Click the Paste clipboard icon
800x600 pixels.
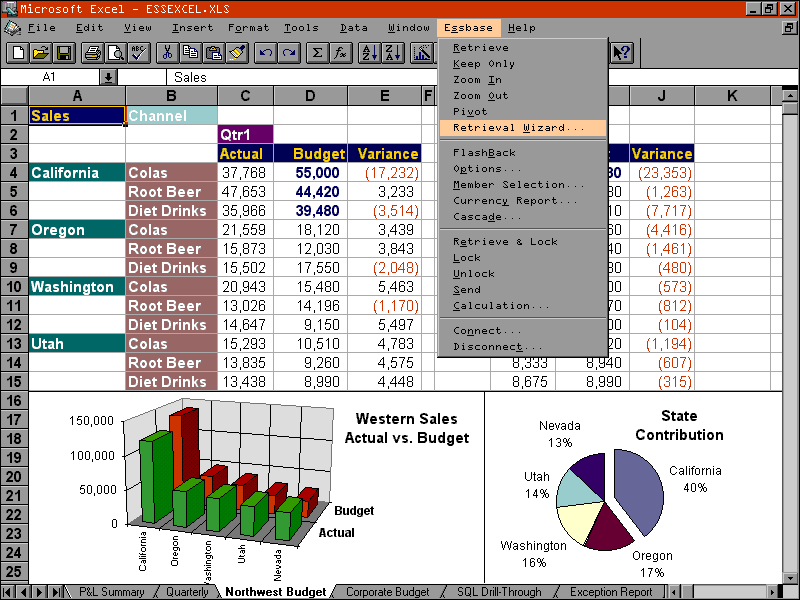tap(214, 53)
